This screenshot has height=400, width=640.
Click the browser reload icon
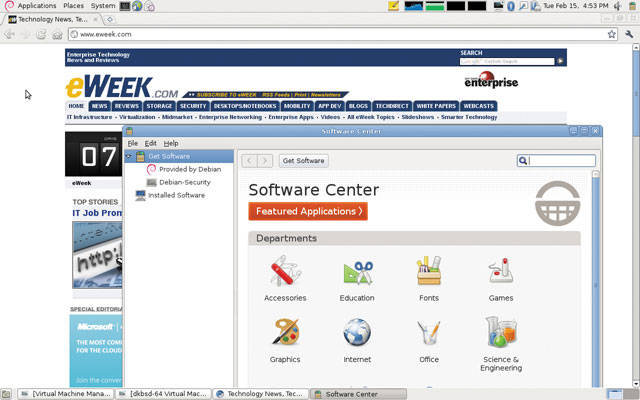(41, 34)
